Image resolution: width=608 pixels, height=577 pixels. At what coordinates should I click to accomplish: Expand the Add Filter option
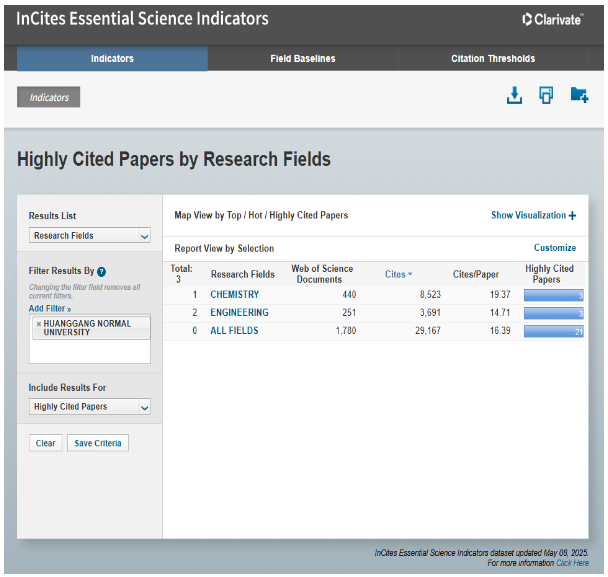click(x=50, y=309)
